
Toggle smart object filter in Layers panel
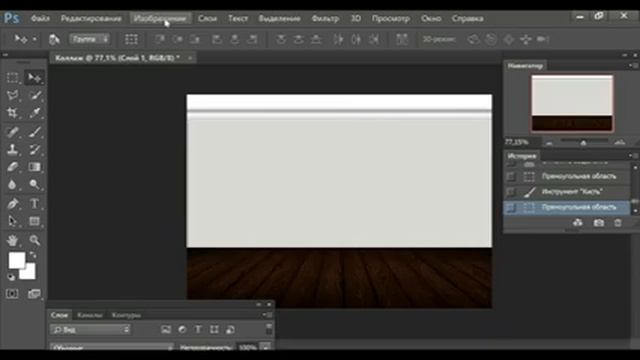click(230, 330)
